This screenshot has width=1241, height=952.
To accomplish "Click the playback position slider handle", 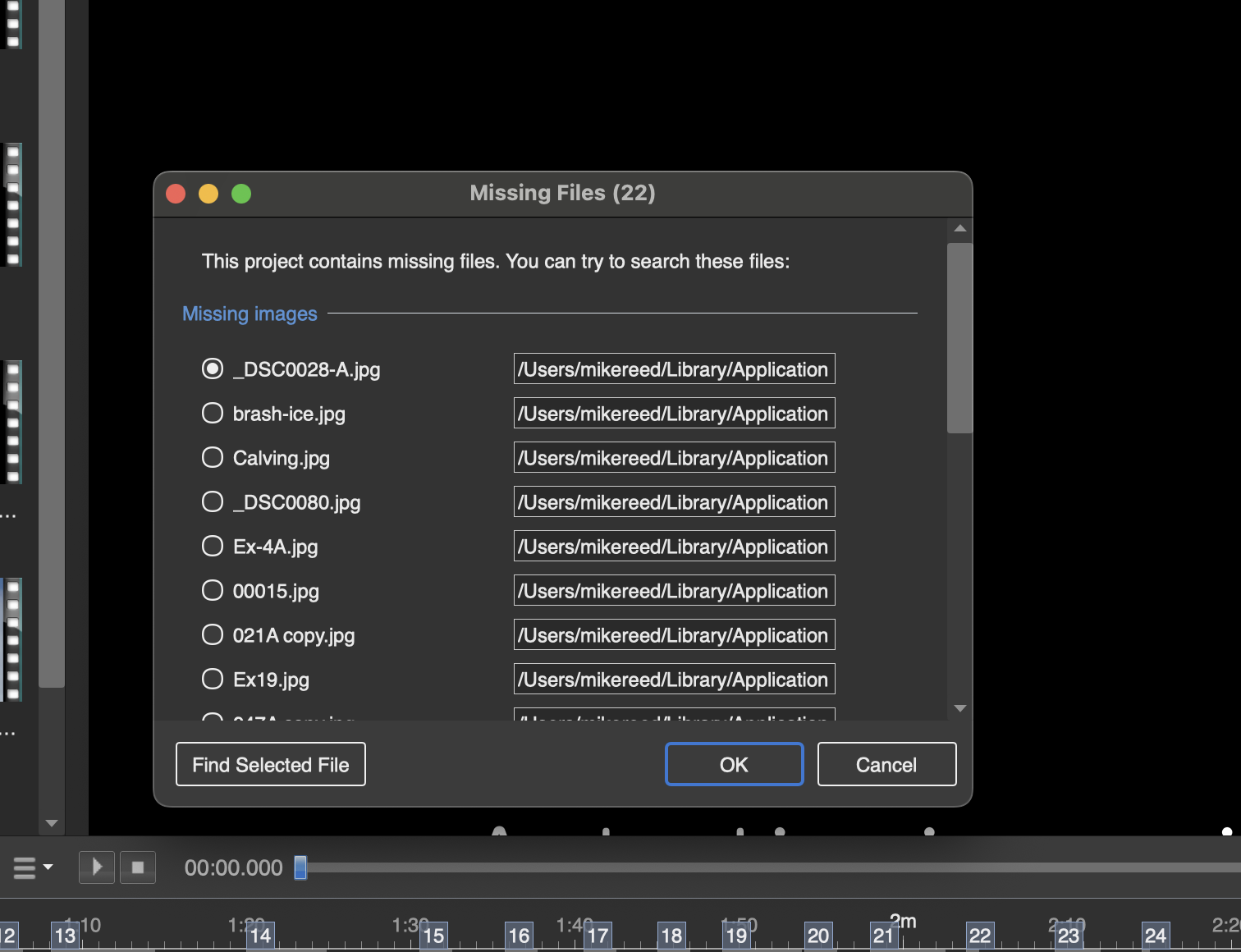I will click(x=300, y=867).
